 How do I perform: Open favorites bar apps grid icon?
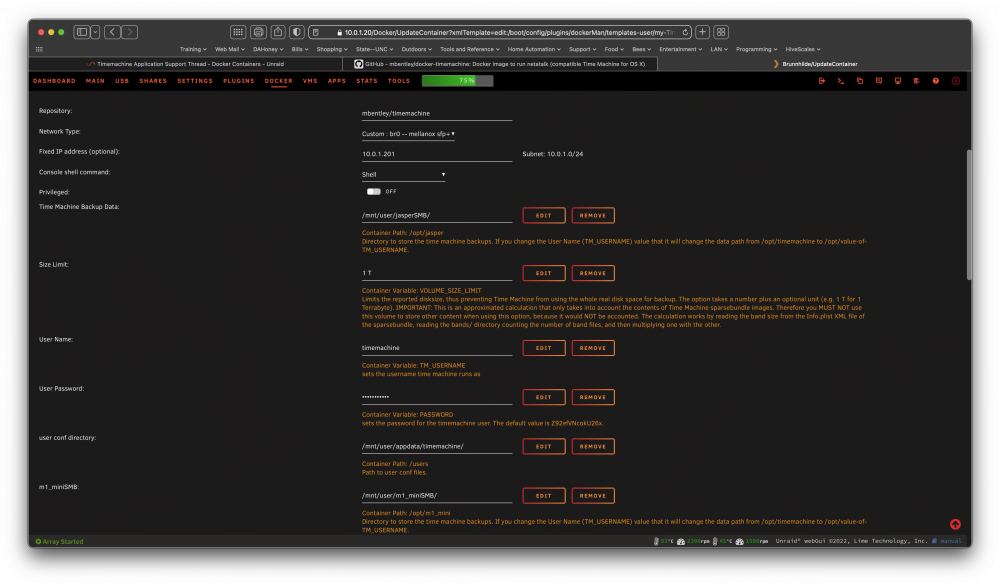coord(40,49)
